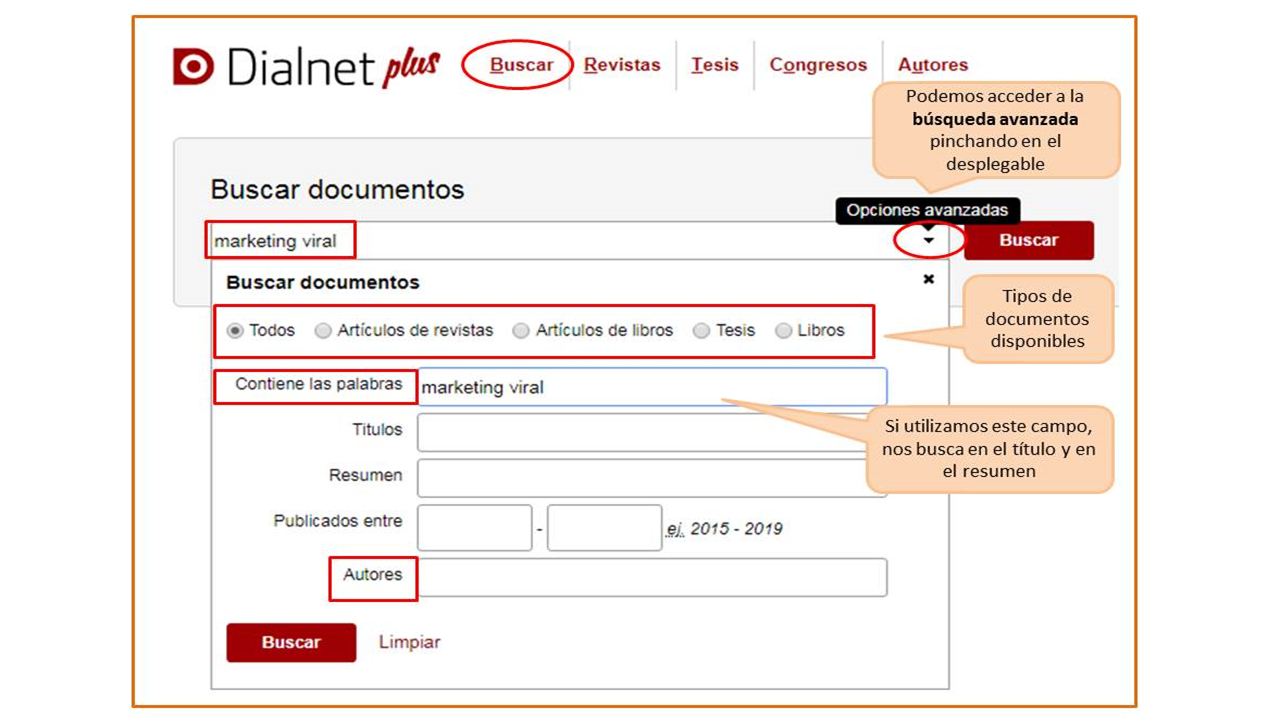Select the Tesis radio button
1280x720 pixels.
pyautogui.click(x=701, y=331)
